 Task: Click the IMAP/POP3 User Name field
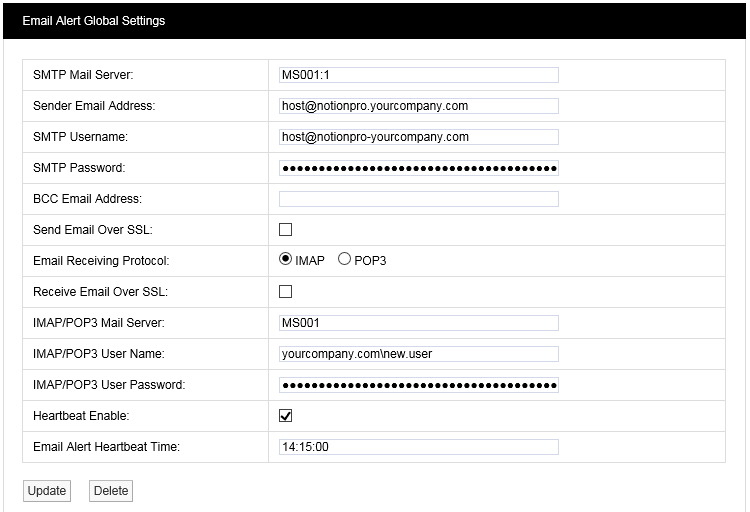(418, 354)
